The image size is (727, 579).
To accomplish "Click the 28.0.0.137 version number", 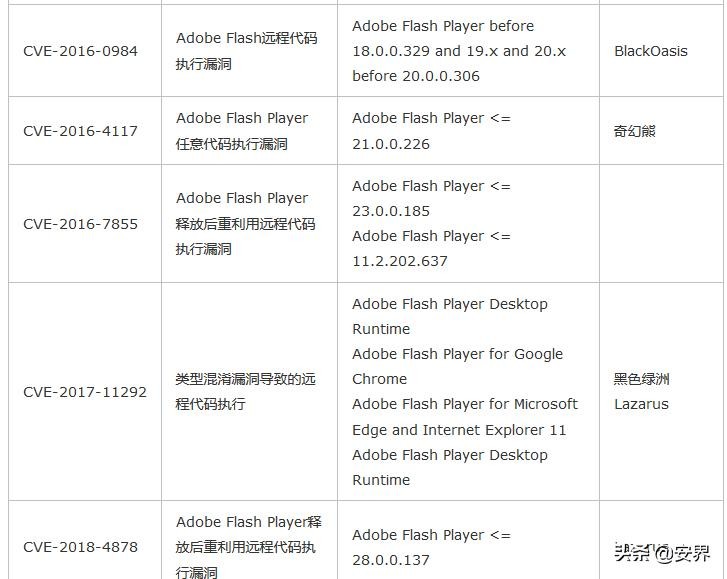I will (391, 560).
